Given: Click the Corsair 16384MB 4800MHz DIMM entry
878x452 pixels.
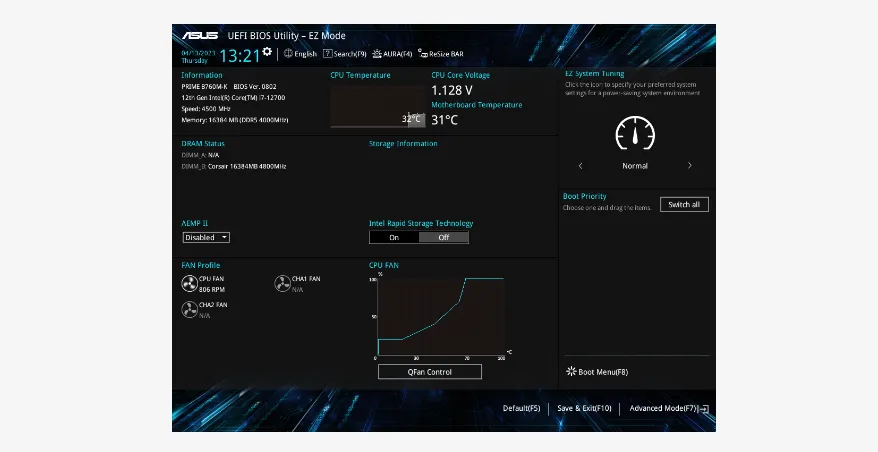Looking at the screenshot, I should coord(247,166).
